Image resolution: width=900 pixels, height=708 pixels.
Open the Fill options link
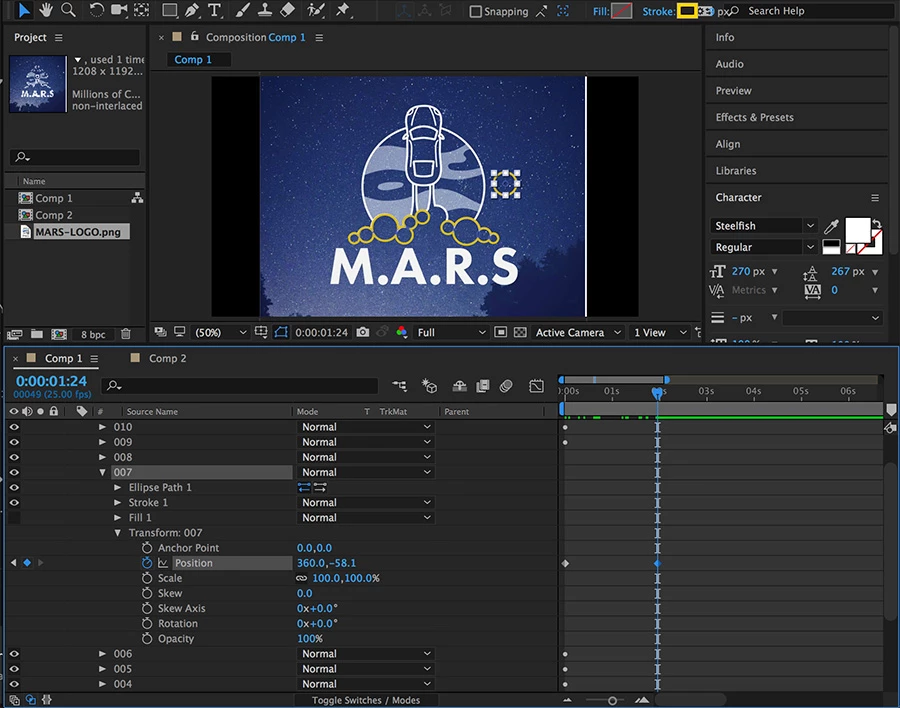(600, 11)
